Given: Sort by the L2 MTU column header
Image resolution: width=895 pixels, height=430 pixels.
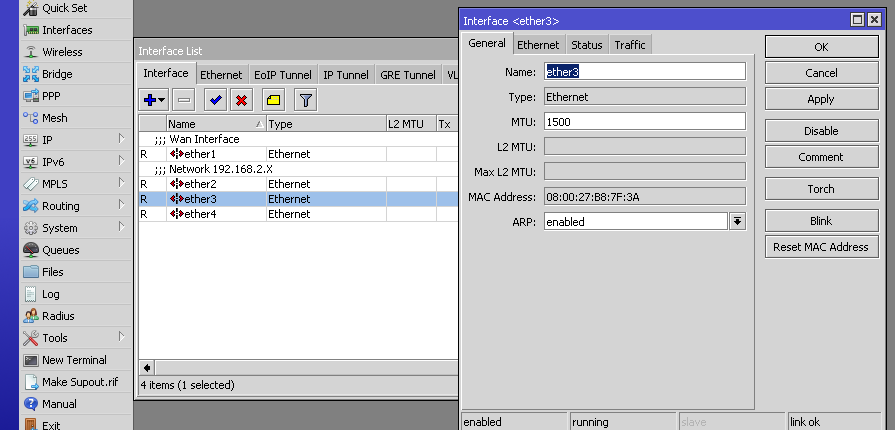Looking at the screenshot, I should [412, 124].
